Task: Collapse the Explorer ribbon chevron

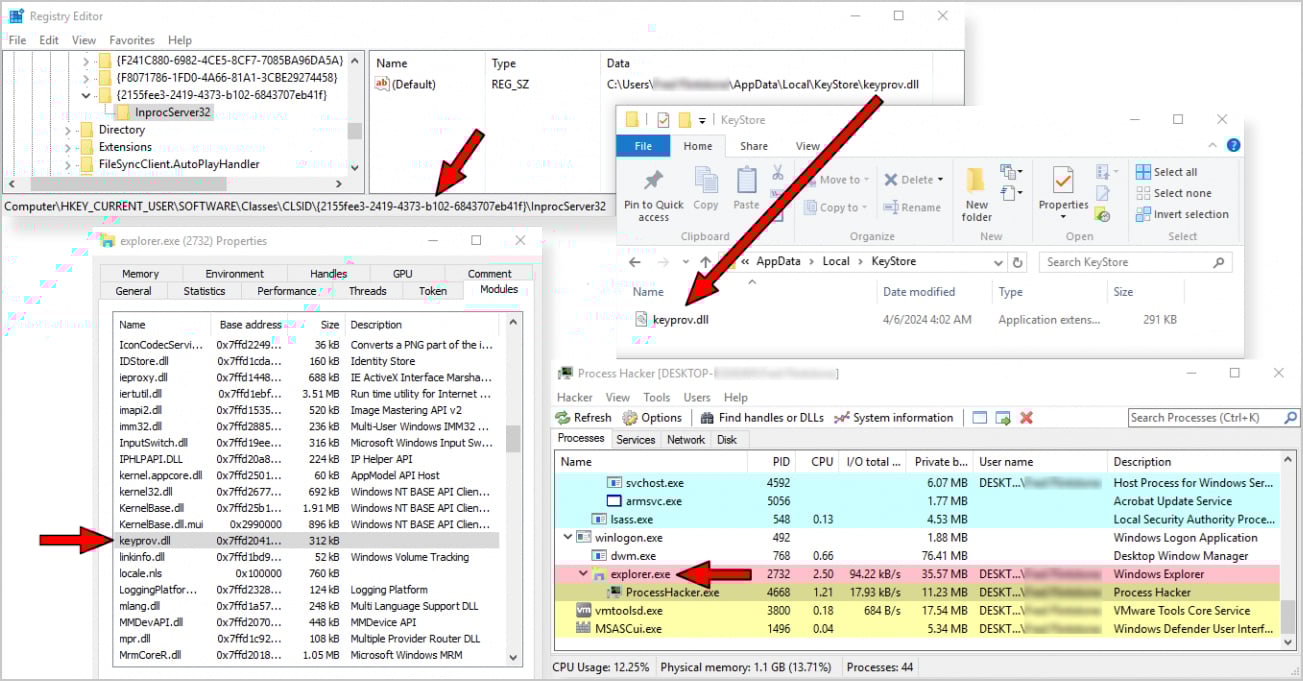Action: pyautogui.click(x=1213, y=146)
